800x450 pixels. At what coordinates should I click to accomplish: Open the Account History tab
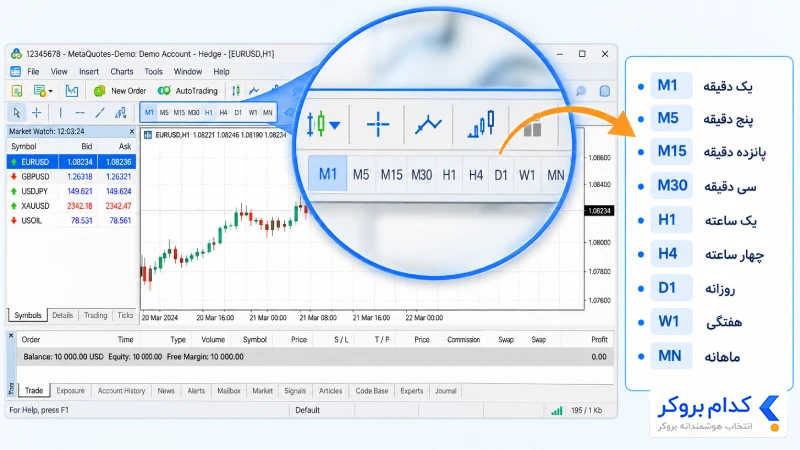[x=121, y=391]
